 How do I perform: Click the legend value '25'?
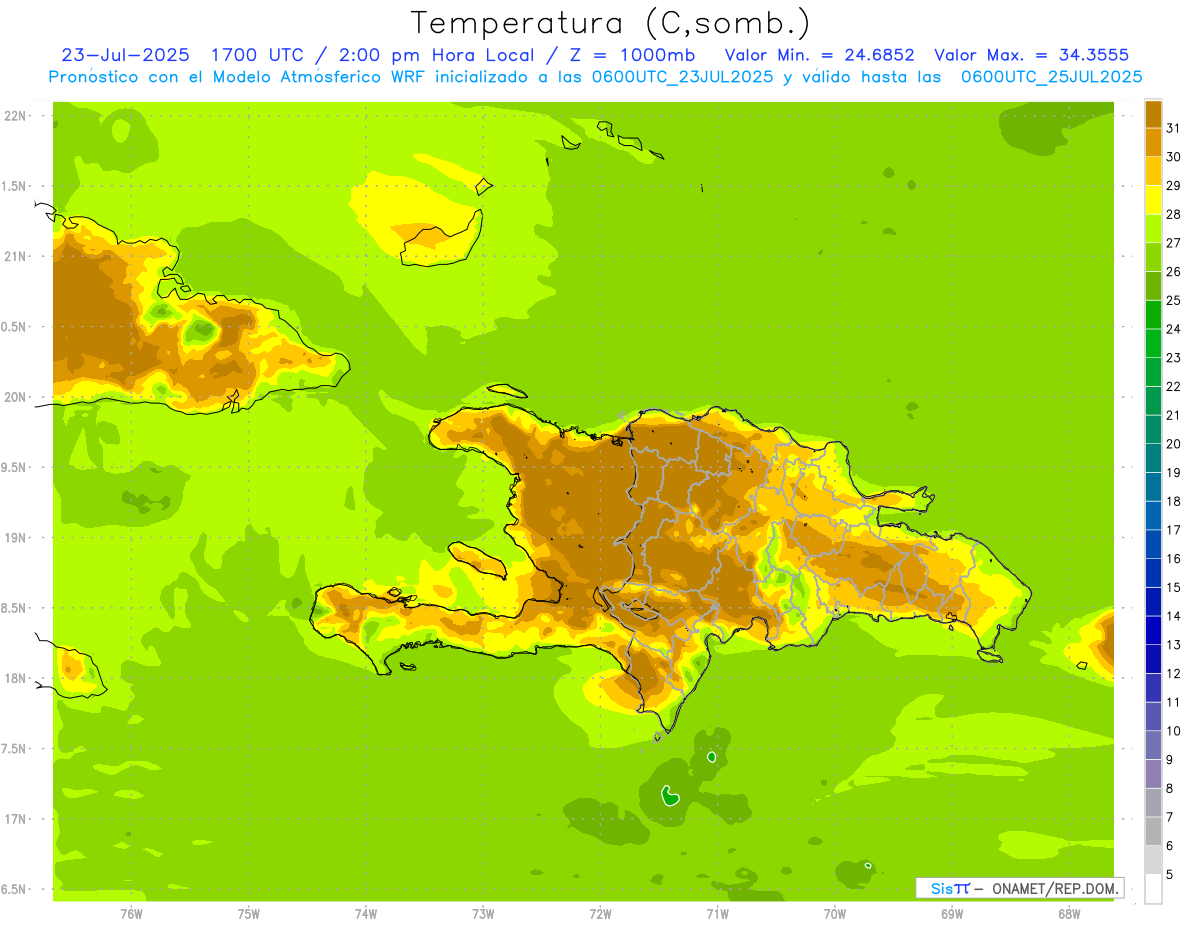coord(1173,300)
